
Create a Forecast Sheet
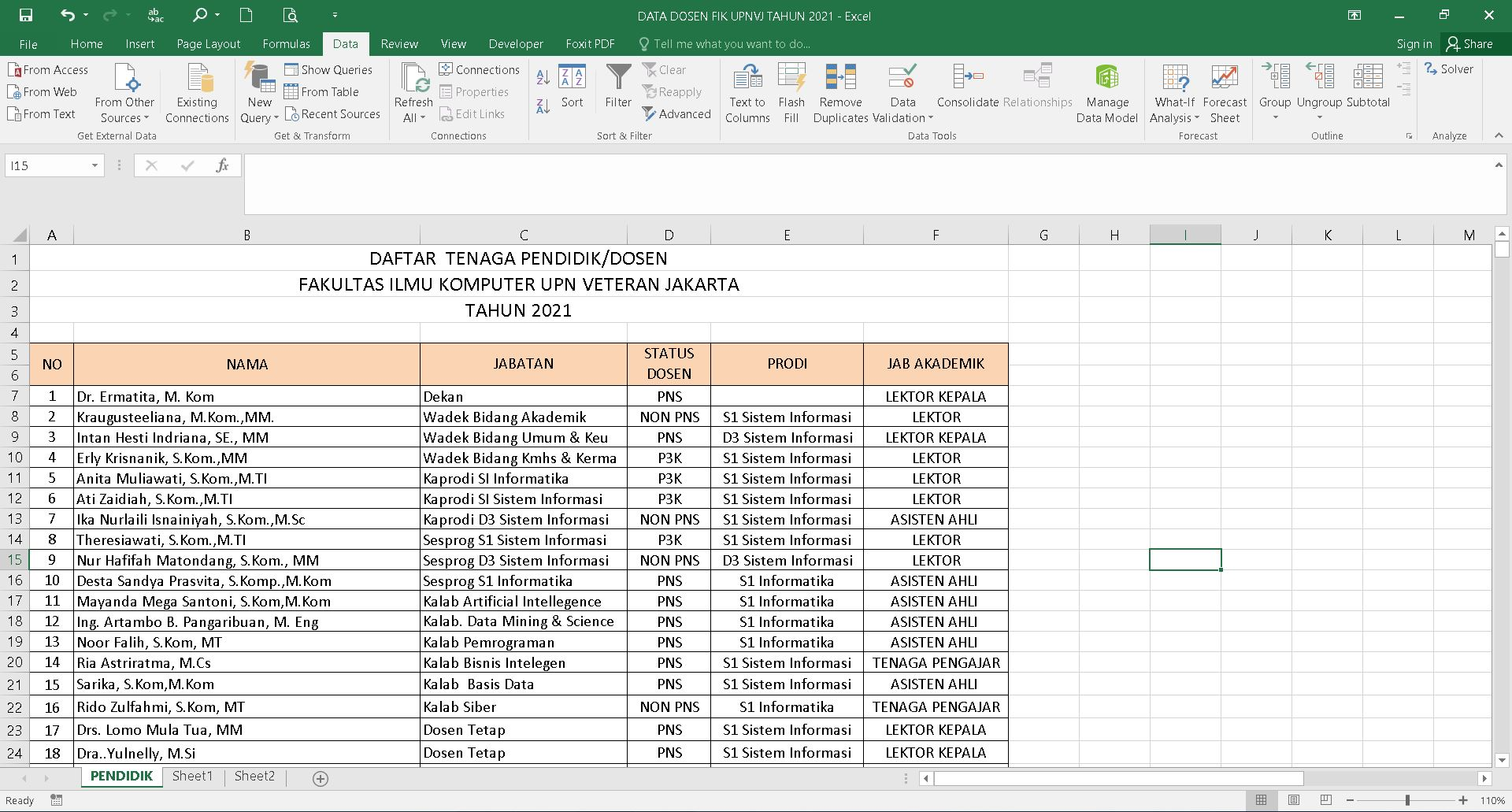pos(1225,94)
